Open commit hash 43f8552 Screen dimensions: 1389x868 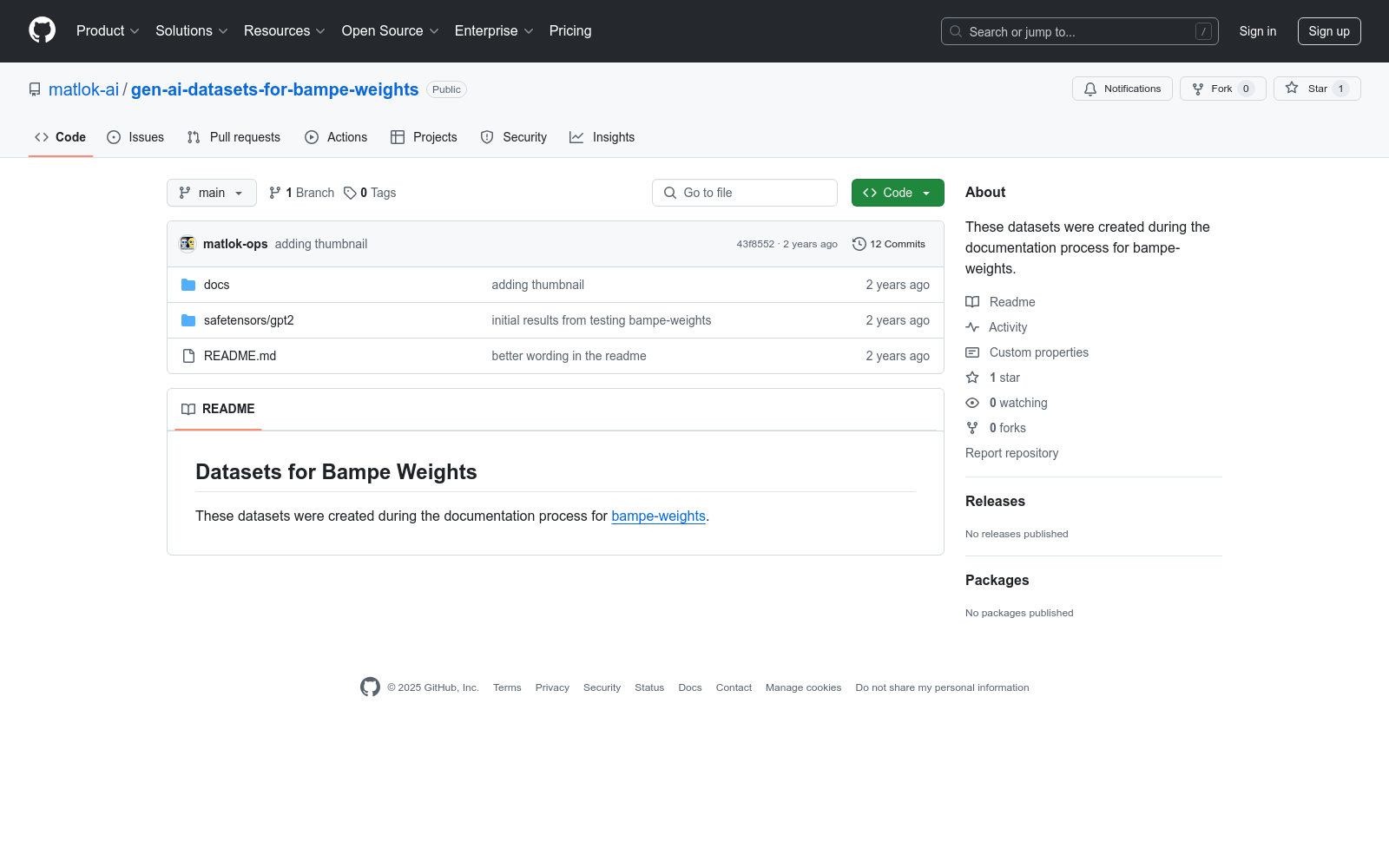pyautogui.click(x=755, y=244)
